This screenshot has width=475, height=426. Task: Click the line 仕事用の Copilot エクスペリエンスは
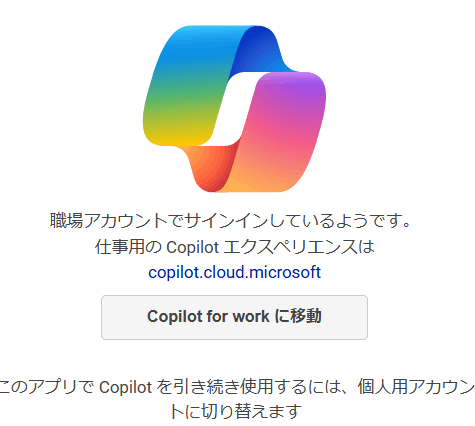(234, 247)
